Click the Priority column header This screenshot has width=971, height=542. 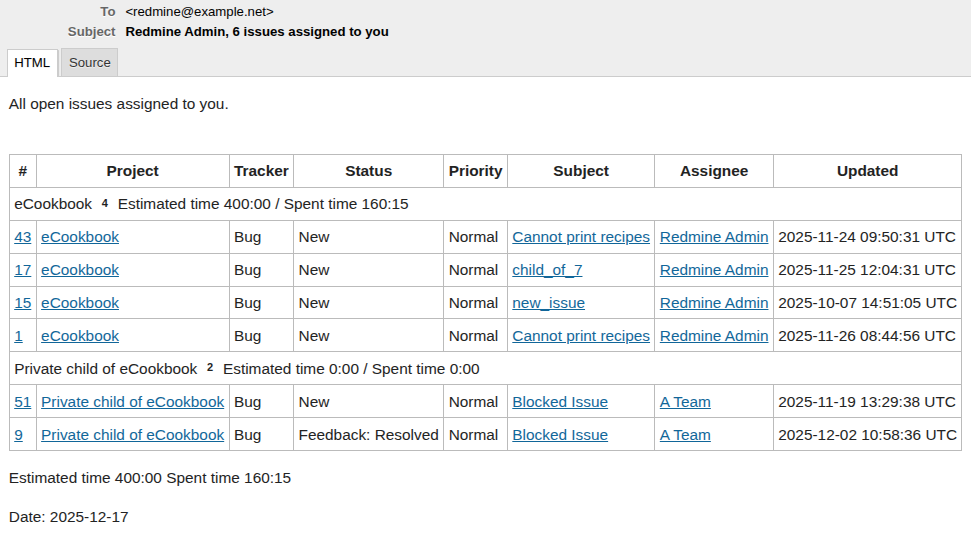[x=475, y=171]
